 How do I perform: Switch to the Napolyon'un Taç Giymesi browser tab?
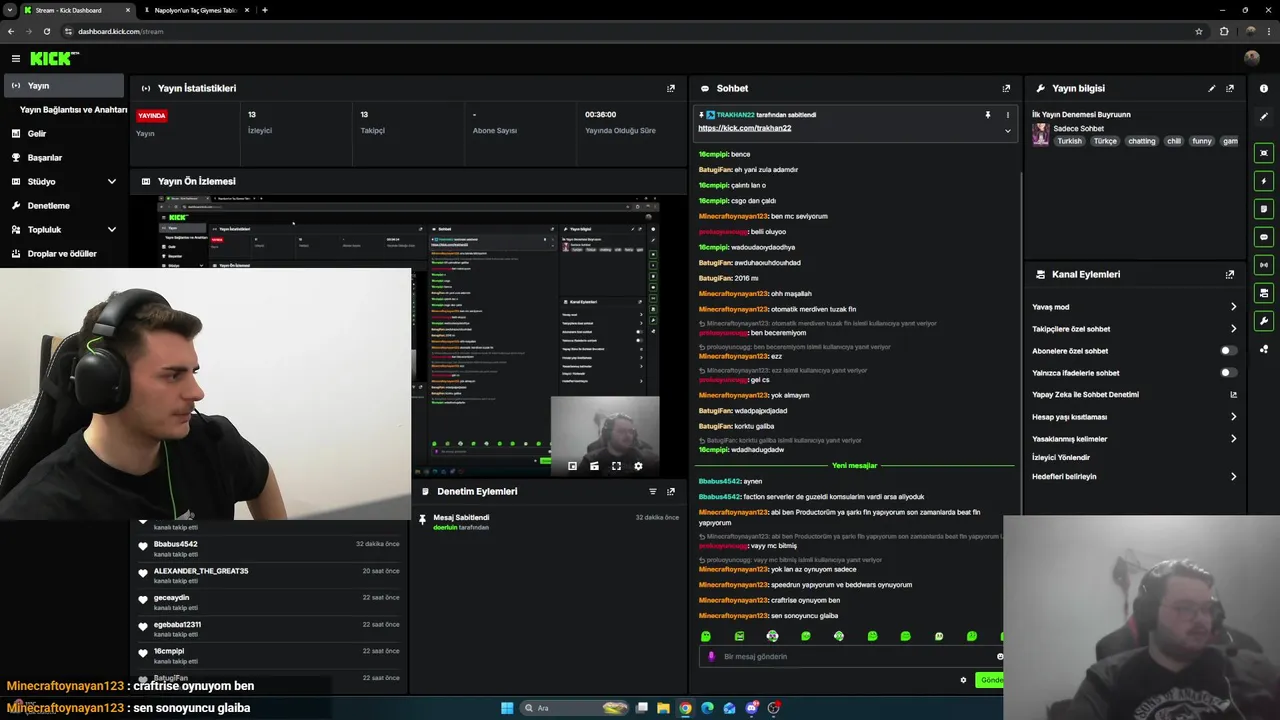click(x=196, y=10)
